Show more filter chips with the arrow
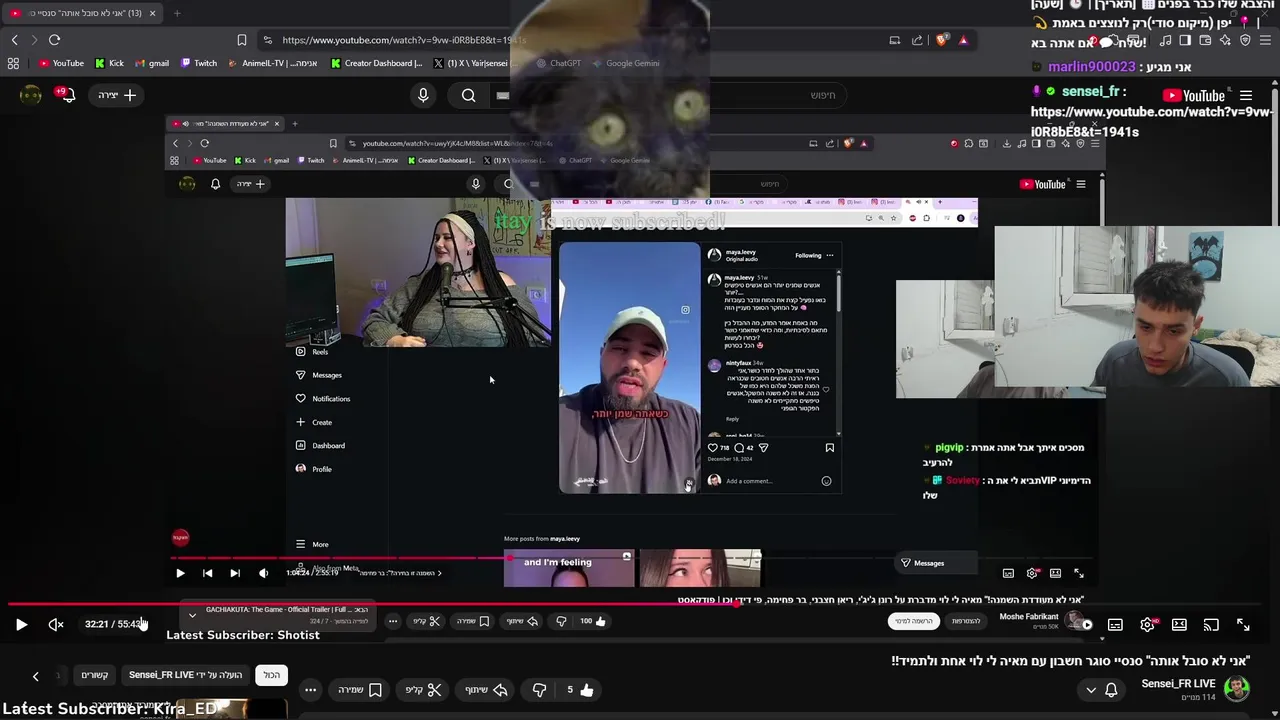The image size is (1280, 720). click(x=35, y=676)
